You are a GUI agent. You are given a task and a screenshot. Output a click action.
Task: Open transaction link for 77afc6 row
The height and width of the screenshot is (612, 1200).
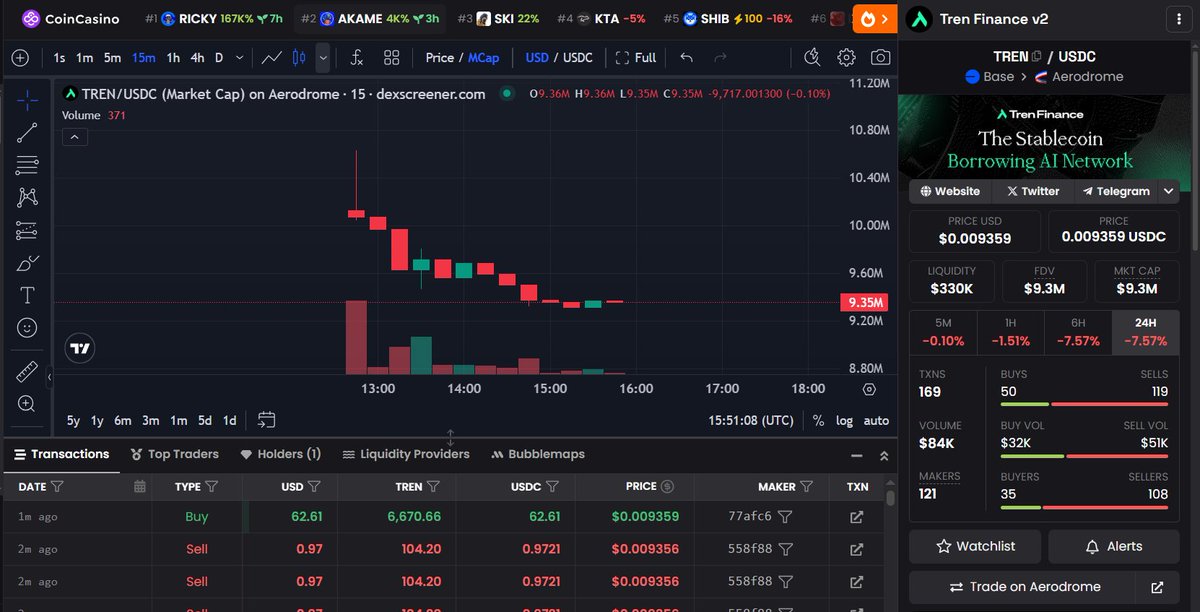tap(856, 517)
